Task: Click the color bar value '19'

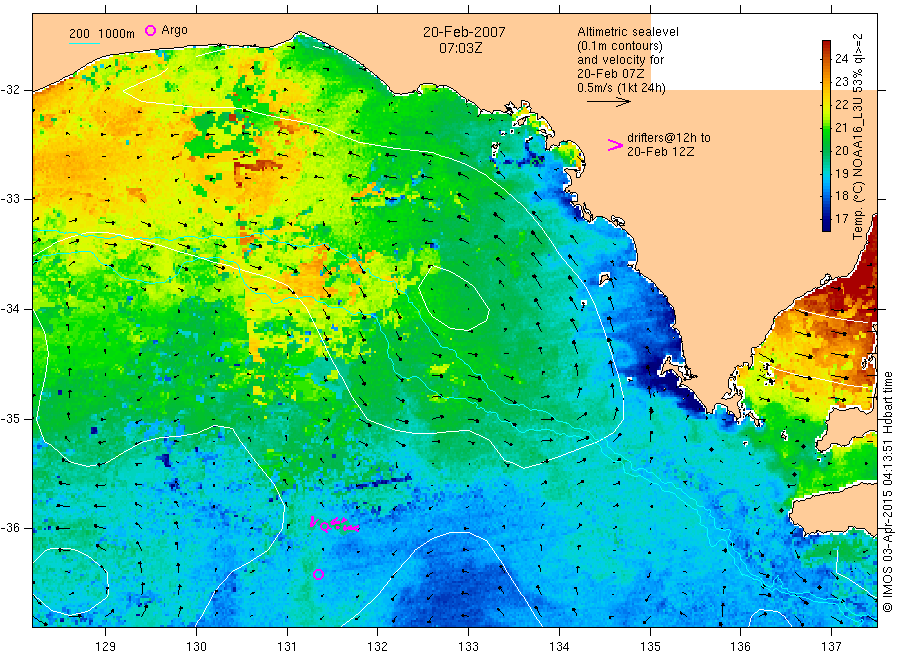Action: (841, 173)
